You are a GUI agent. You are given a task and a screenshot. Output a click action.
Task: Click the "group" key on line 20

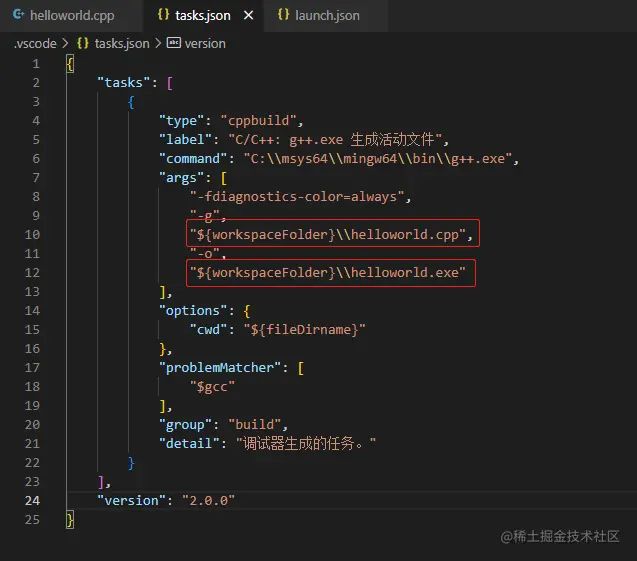(185, 425)
